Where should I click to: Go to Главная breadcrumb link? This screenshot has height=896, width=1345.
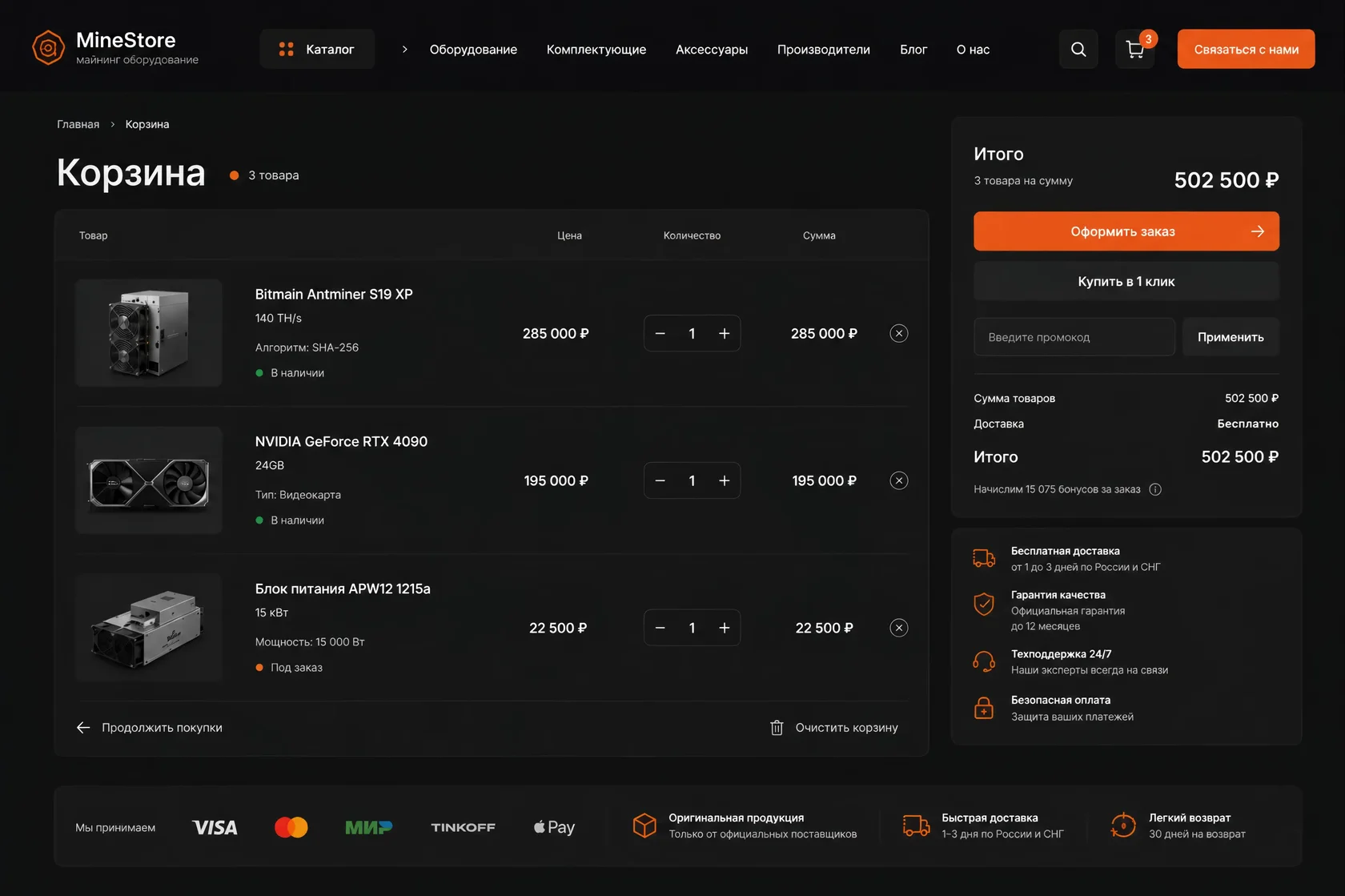click(x=78, y=124)
